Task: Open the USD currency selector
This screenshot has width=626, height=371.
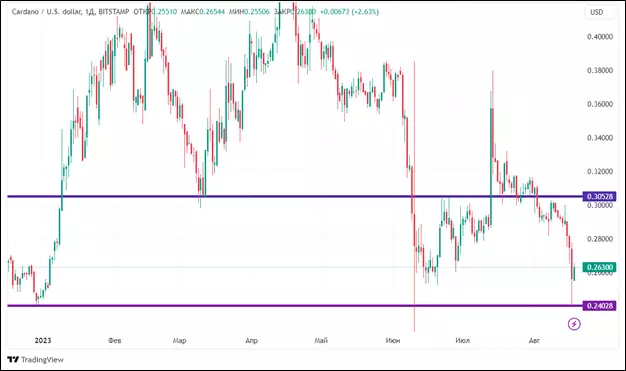Action: 596,12
